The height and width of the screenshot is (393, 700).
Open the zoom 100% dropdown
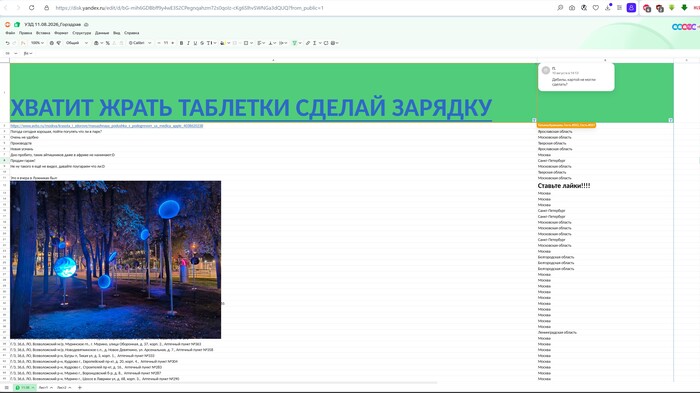pyautogui.click(x=37, y=43)
